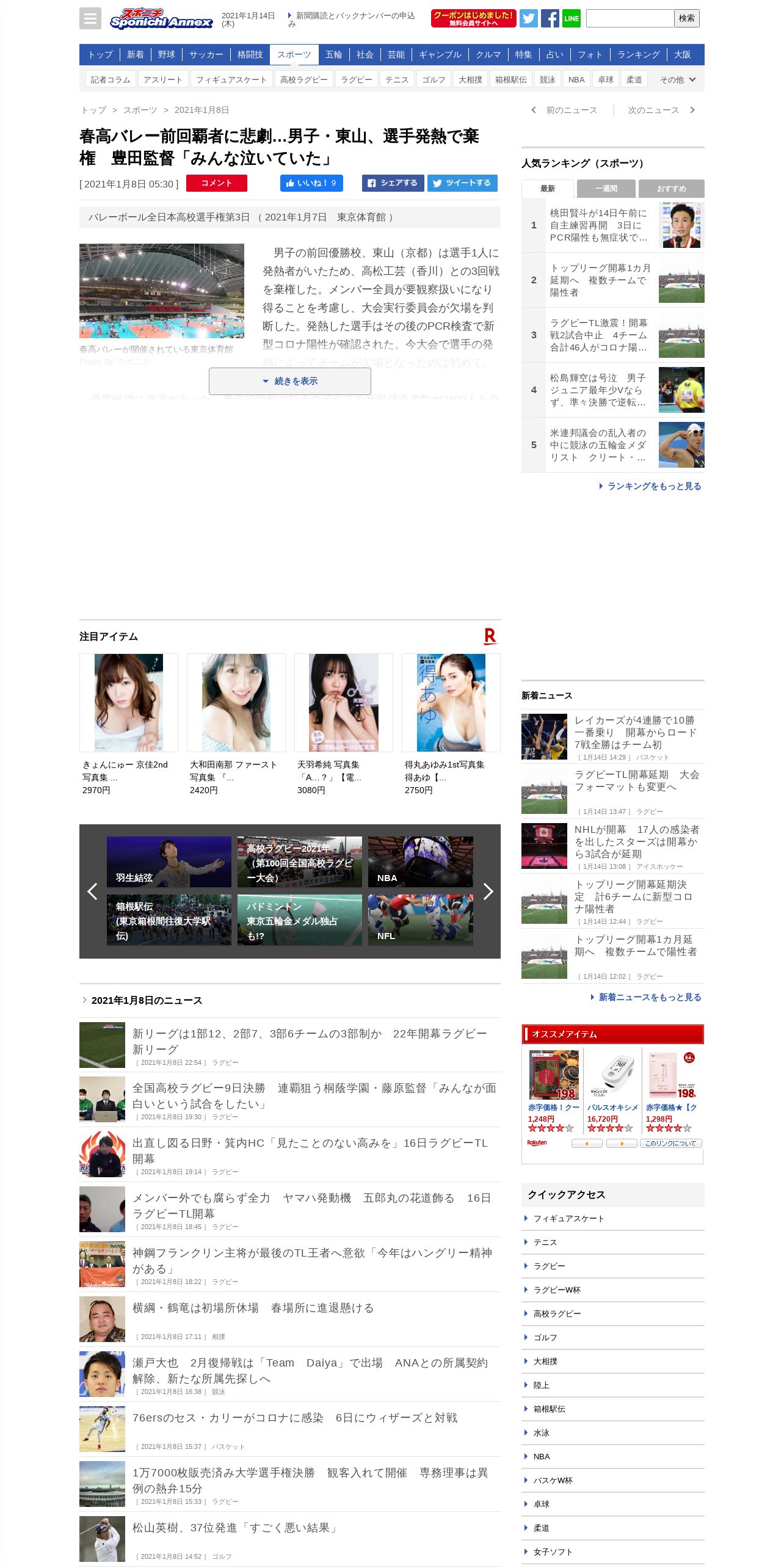Click the right arrow of sports carousel
This screenshot has width=784, height=1568.
(x=488, y=891)
